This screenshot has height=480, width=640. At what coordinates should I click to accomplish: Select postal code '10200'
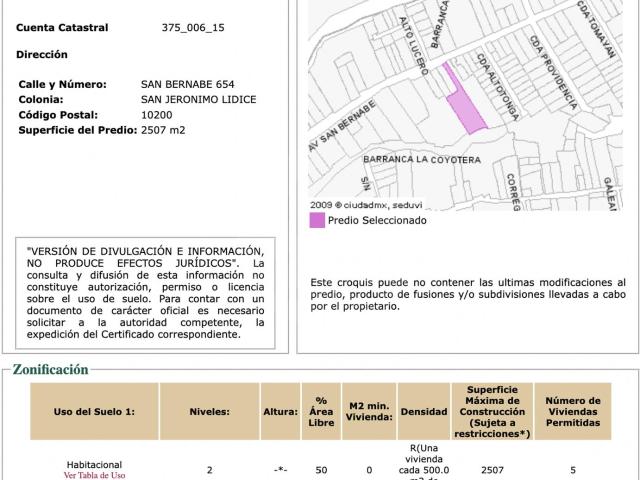click(x=156, y=115)
